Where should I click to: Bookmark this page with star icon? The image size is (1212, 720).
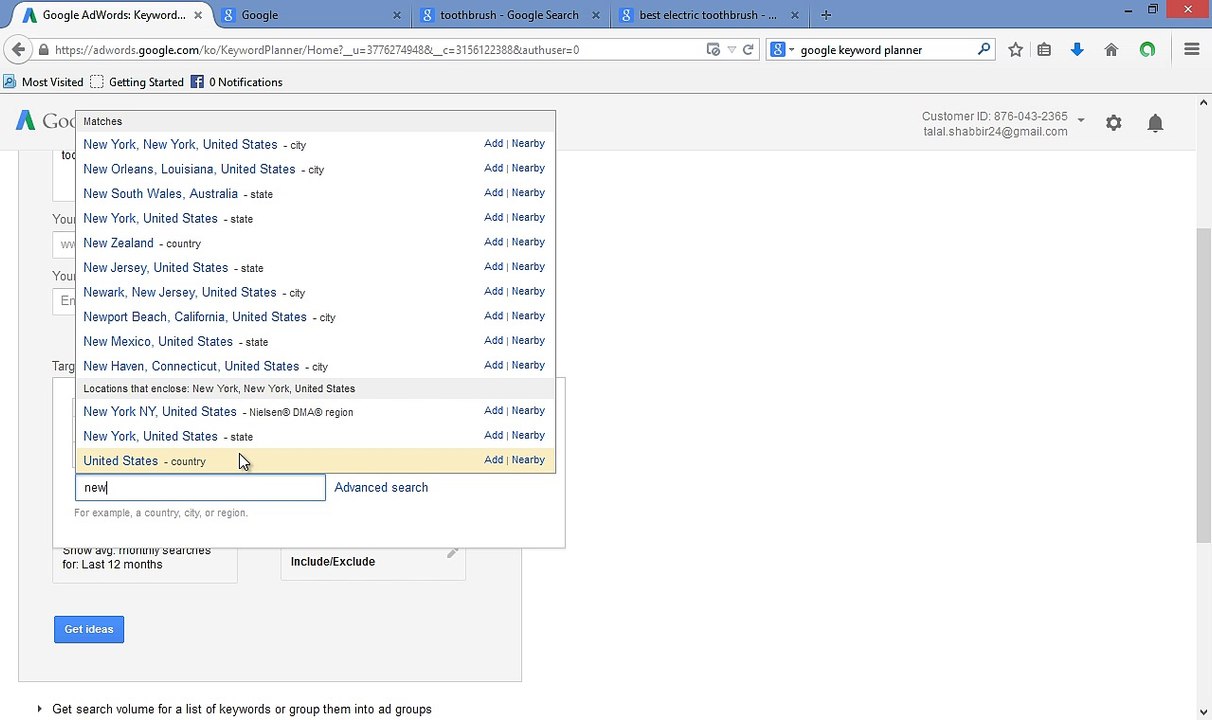1016,49
